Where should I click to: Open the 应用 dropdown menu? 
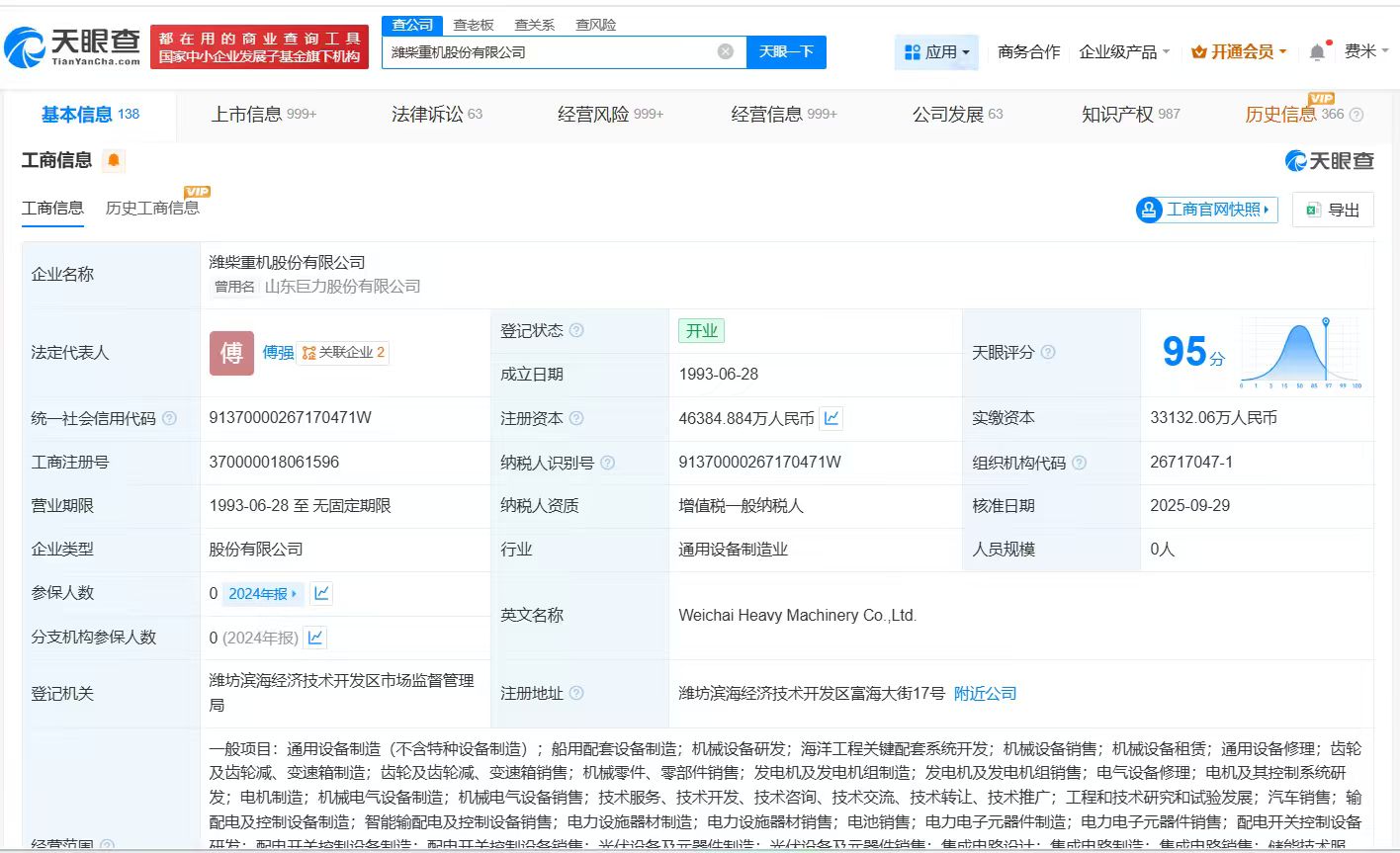[936, 52]
